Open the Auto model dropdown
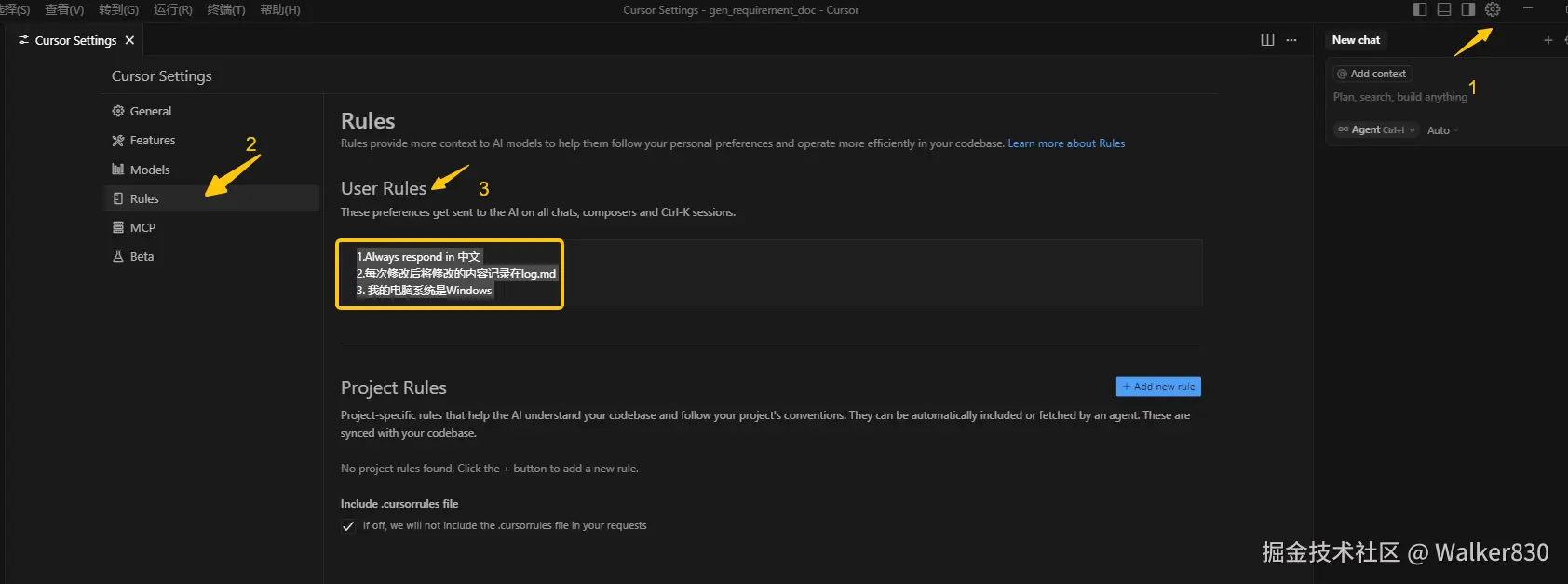1568x584 pixels. coord(1442,130)
